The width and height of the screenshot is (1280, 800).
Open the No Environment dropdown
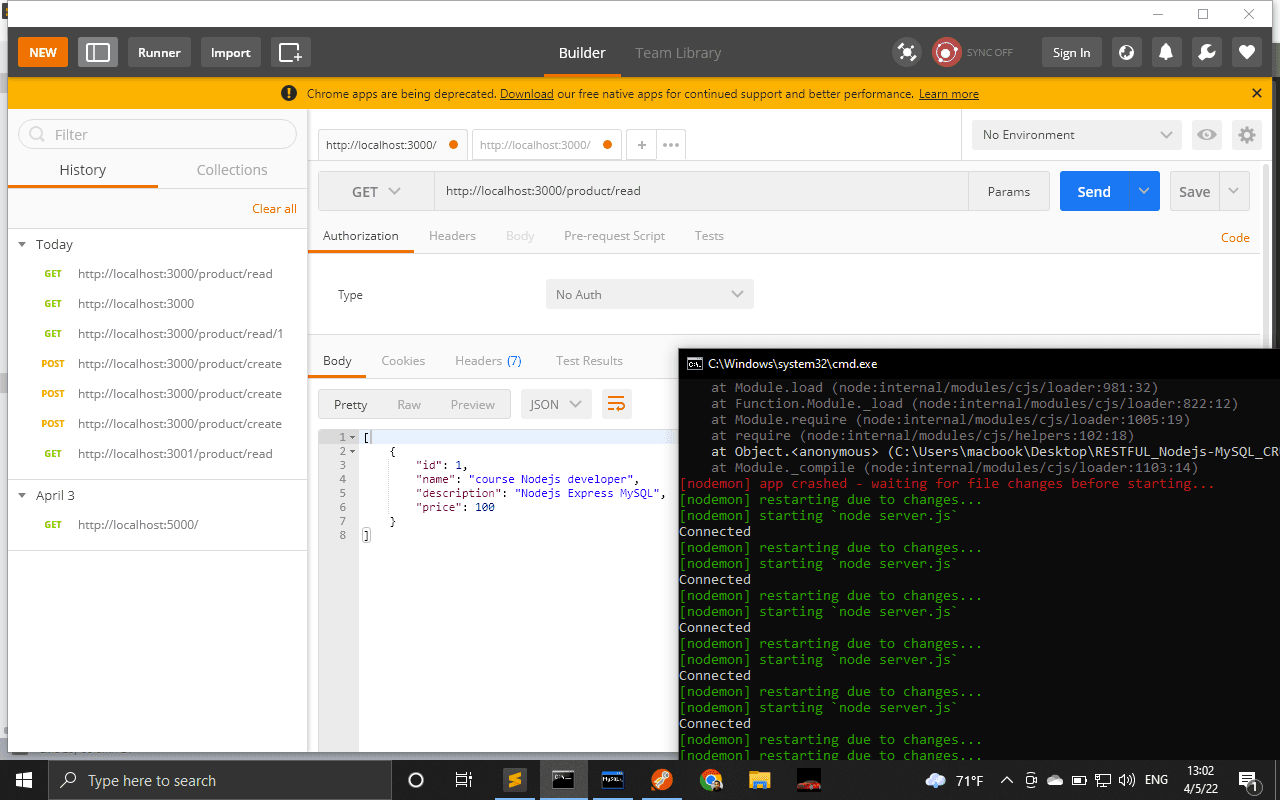(1076, 135)
